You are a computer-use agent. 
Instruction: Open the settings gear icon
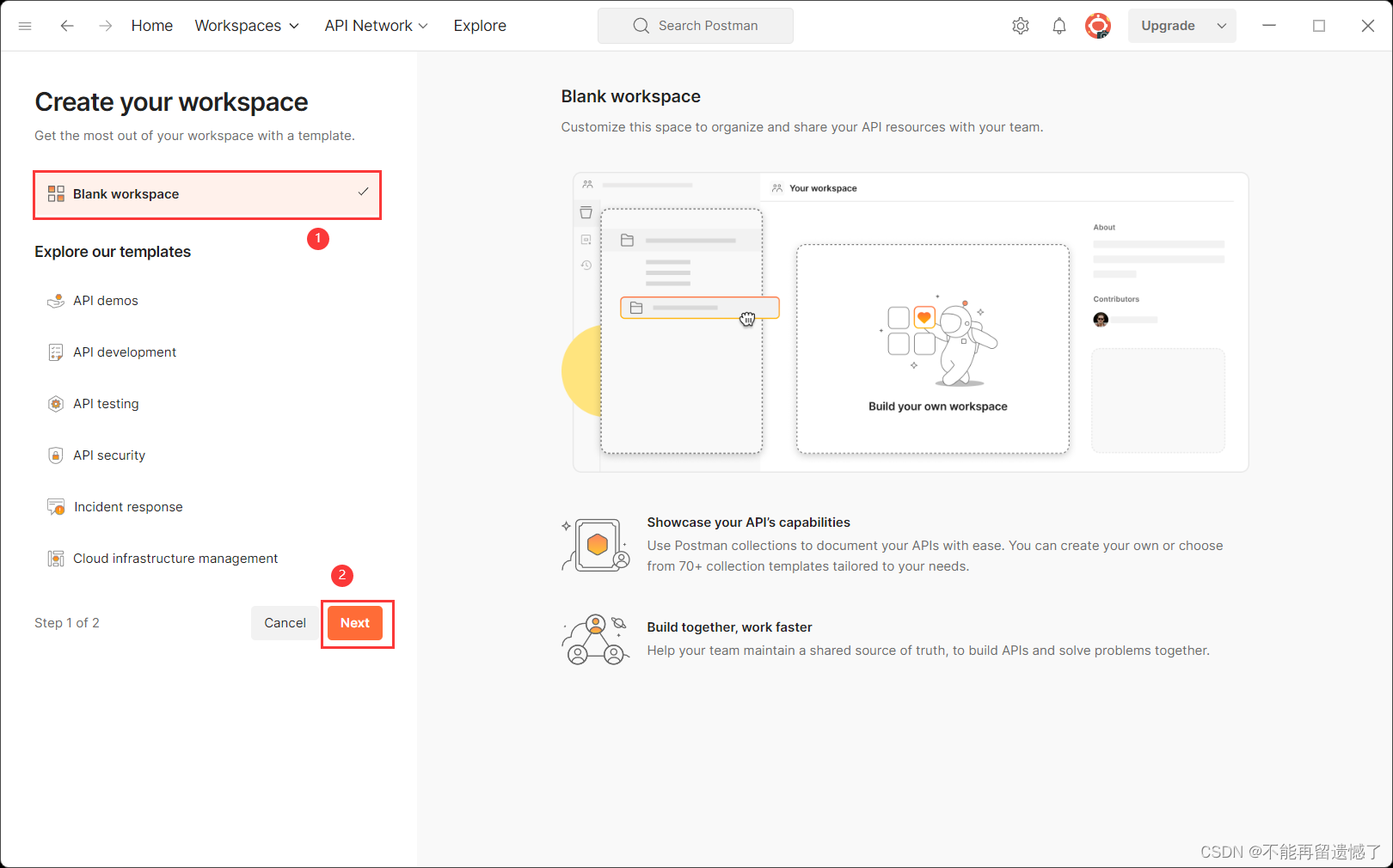(1021, 26)
